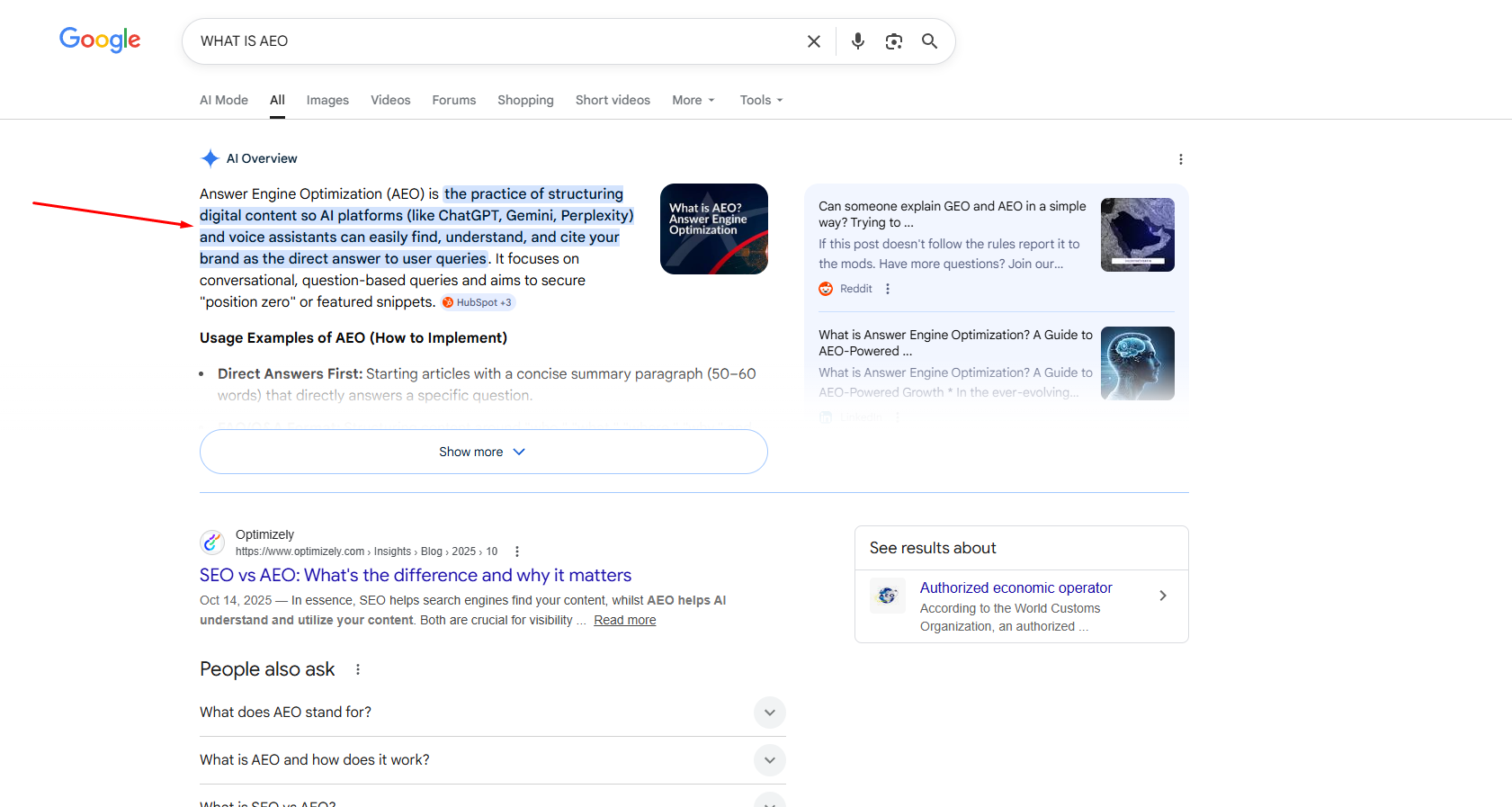Image resolution: width=1512 pixels, height=807 pixels.
Task: Open the Forums tab
Action: pyautogui.click(x=454, y=100)
